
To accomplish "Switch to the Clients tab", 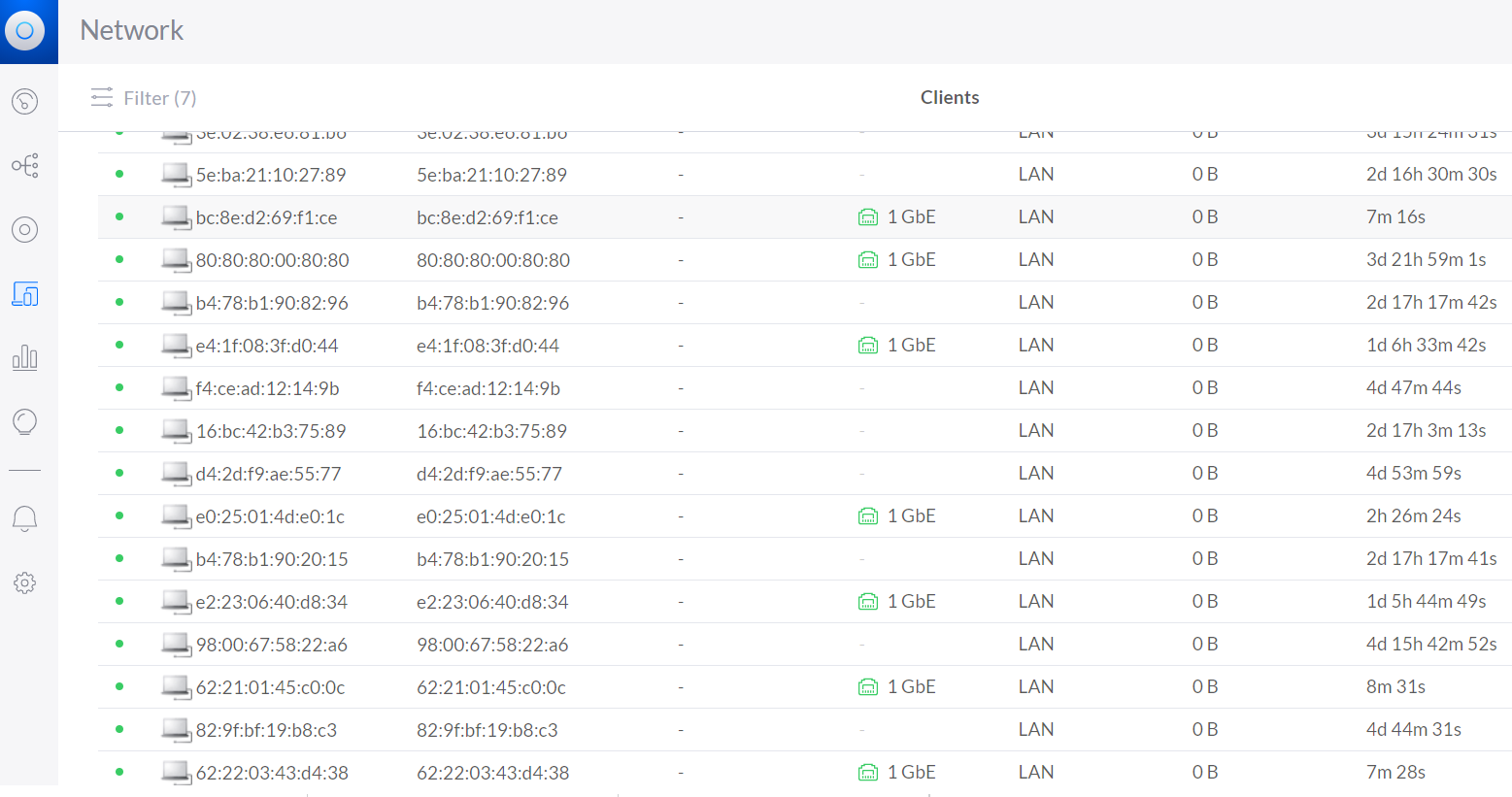I will click(x=949, y=98).
